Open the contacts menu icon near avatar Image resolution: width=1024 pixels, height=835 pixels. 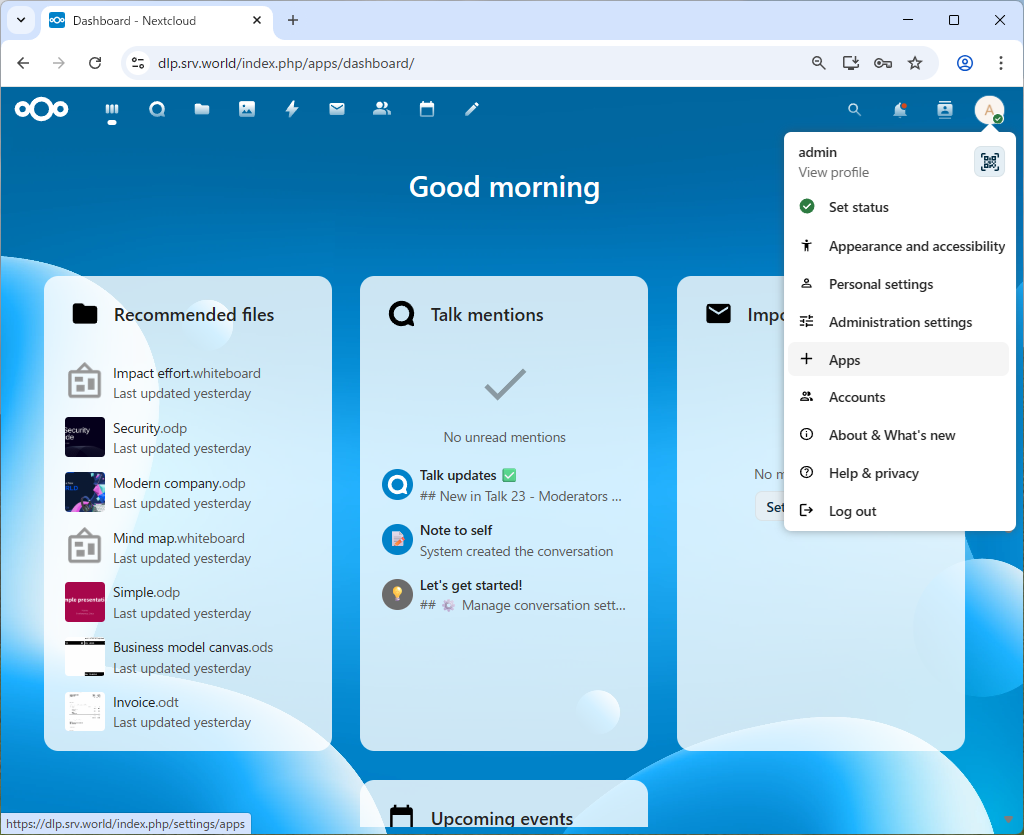tap(945, 110)
